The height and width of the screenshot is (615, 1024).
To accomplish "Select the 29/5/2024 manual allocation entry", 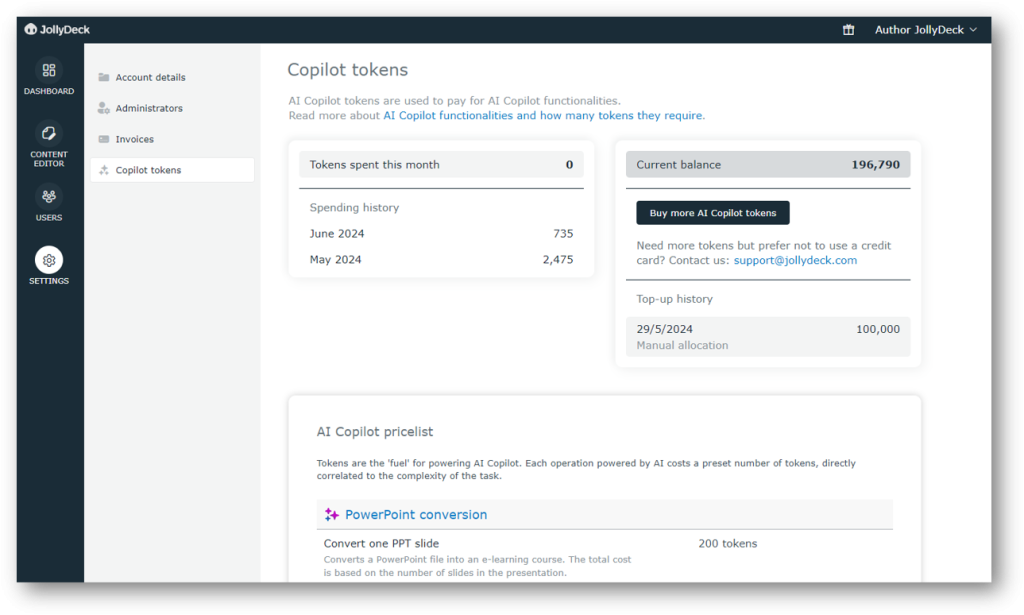I will (767, 337).
